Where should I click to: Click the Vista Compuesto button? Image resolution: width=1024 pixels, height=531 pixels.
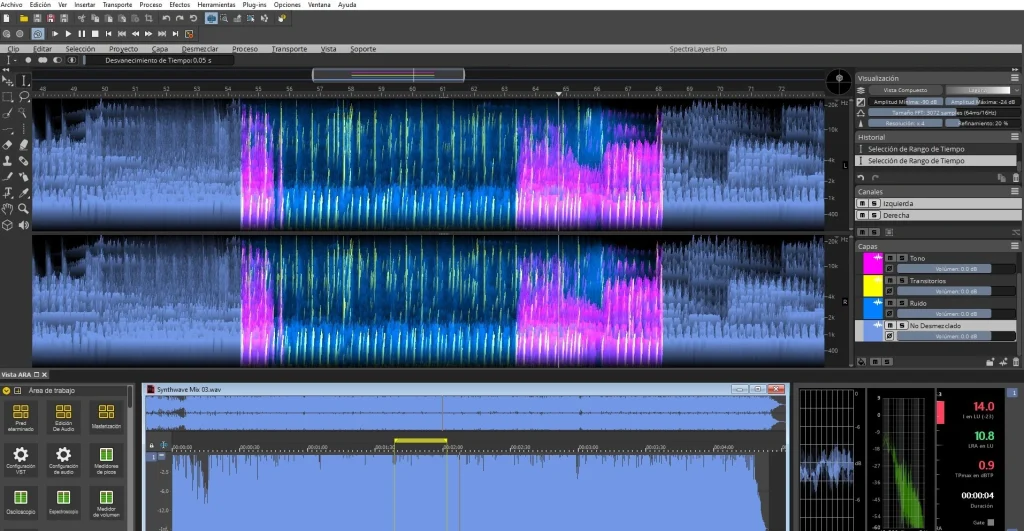tap(904, 90)
